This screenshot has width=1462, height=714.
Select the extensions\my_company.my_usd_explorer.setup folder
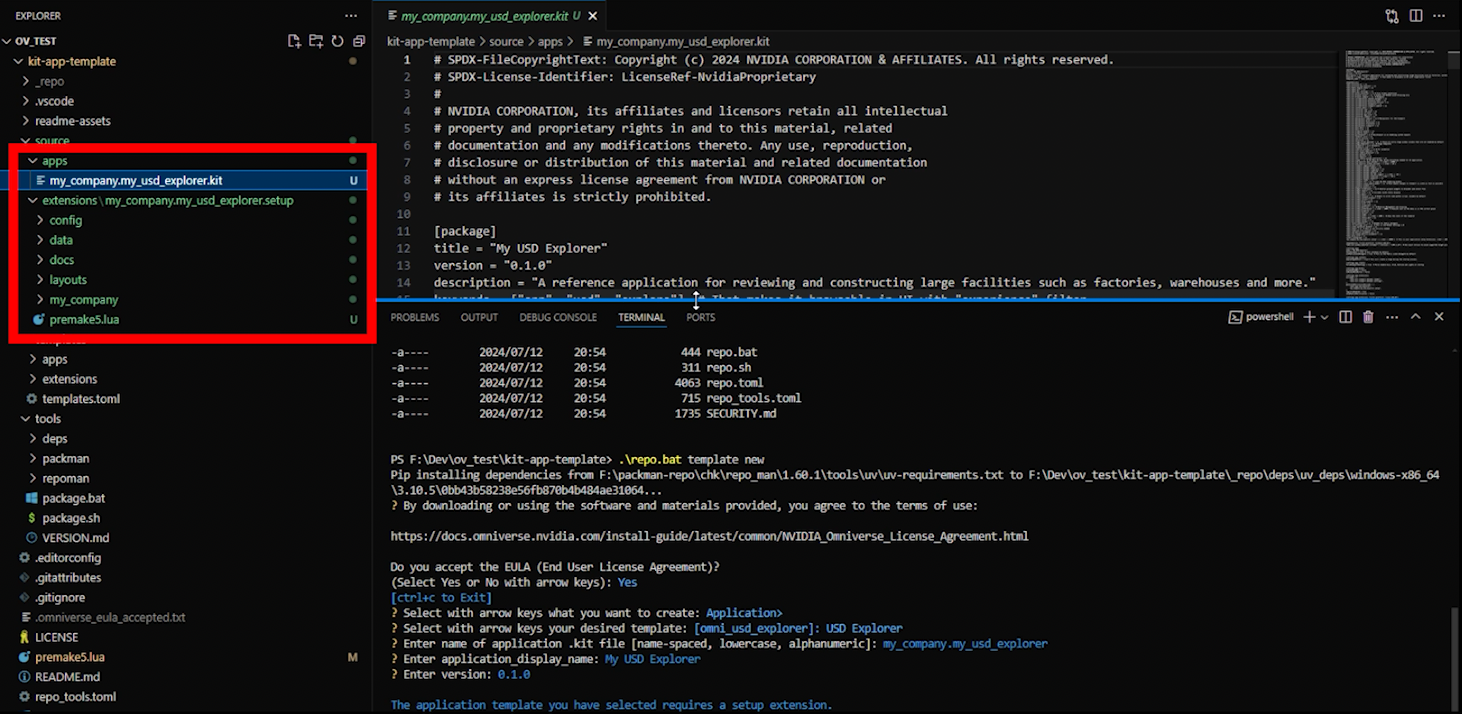point(168,200)
